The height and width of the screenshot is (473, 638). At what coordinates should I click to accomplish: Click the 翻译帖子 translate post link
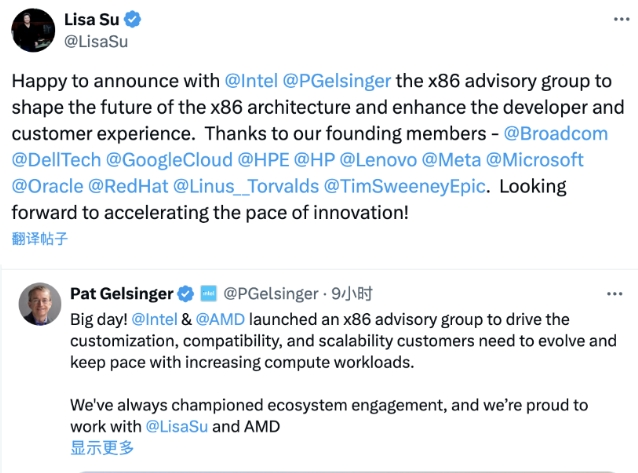(x=39, y=239)
